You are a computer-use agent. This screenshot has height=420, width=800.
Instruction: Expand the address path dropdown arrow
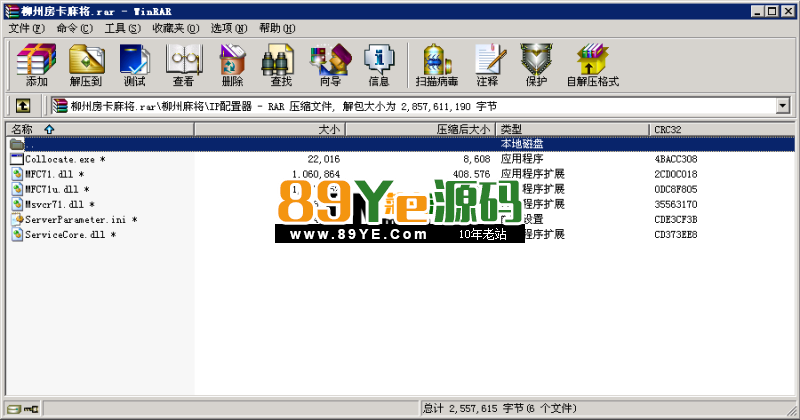[x=783, y=106]
